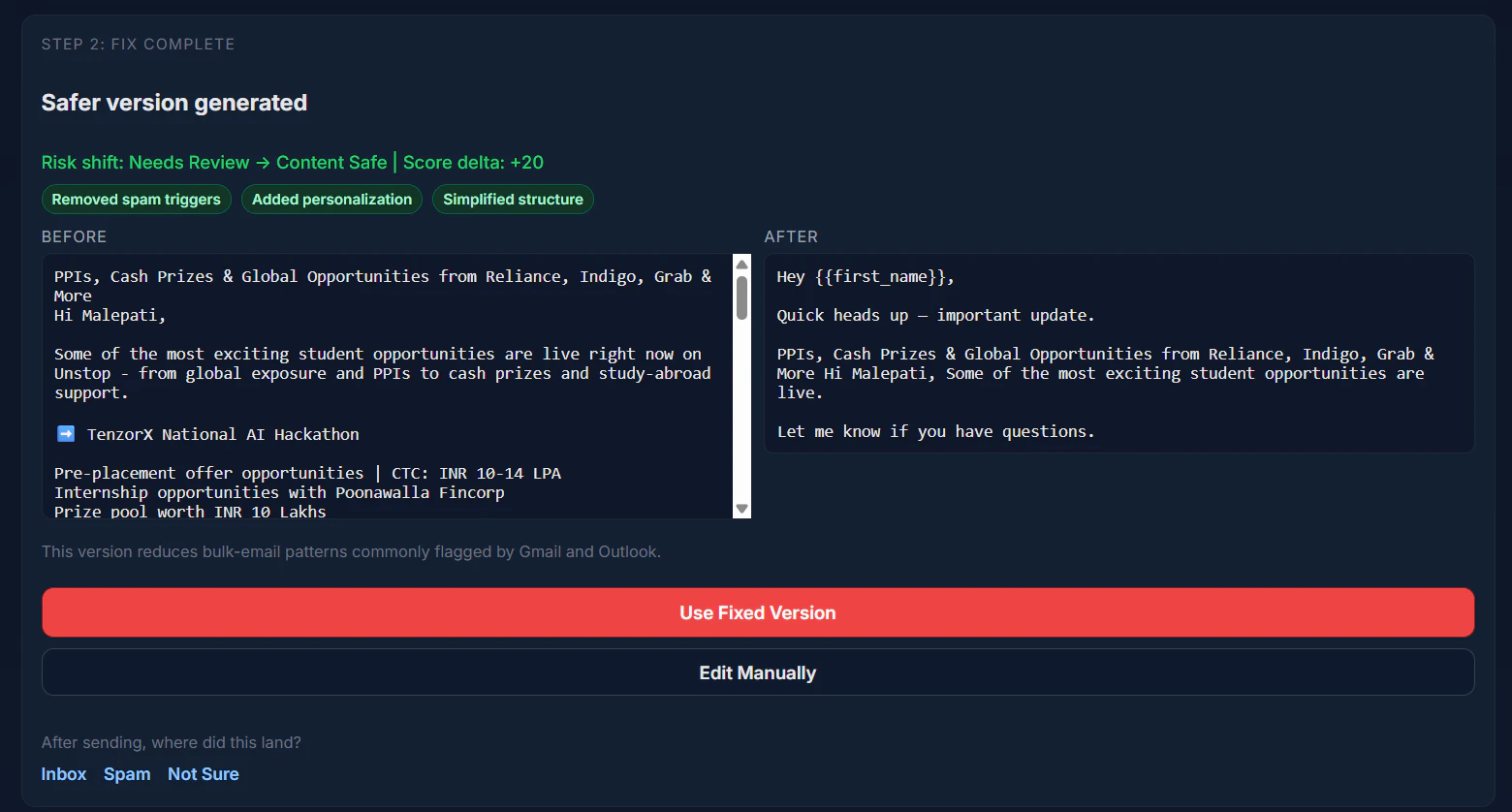Click the Added personalization tag
The image size is (1512, 812).
point(331,199)
